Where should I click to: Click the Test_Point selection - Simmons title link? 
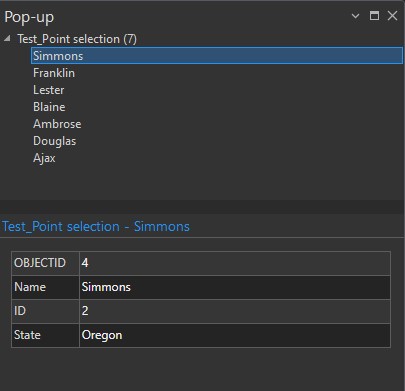point(96,226)
